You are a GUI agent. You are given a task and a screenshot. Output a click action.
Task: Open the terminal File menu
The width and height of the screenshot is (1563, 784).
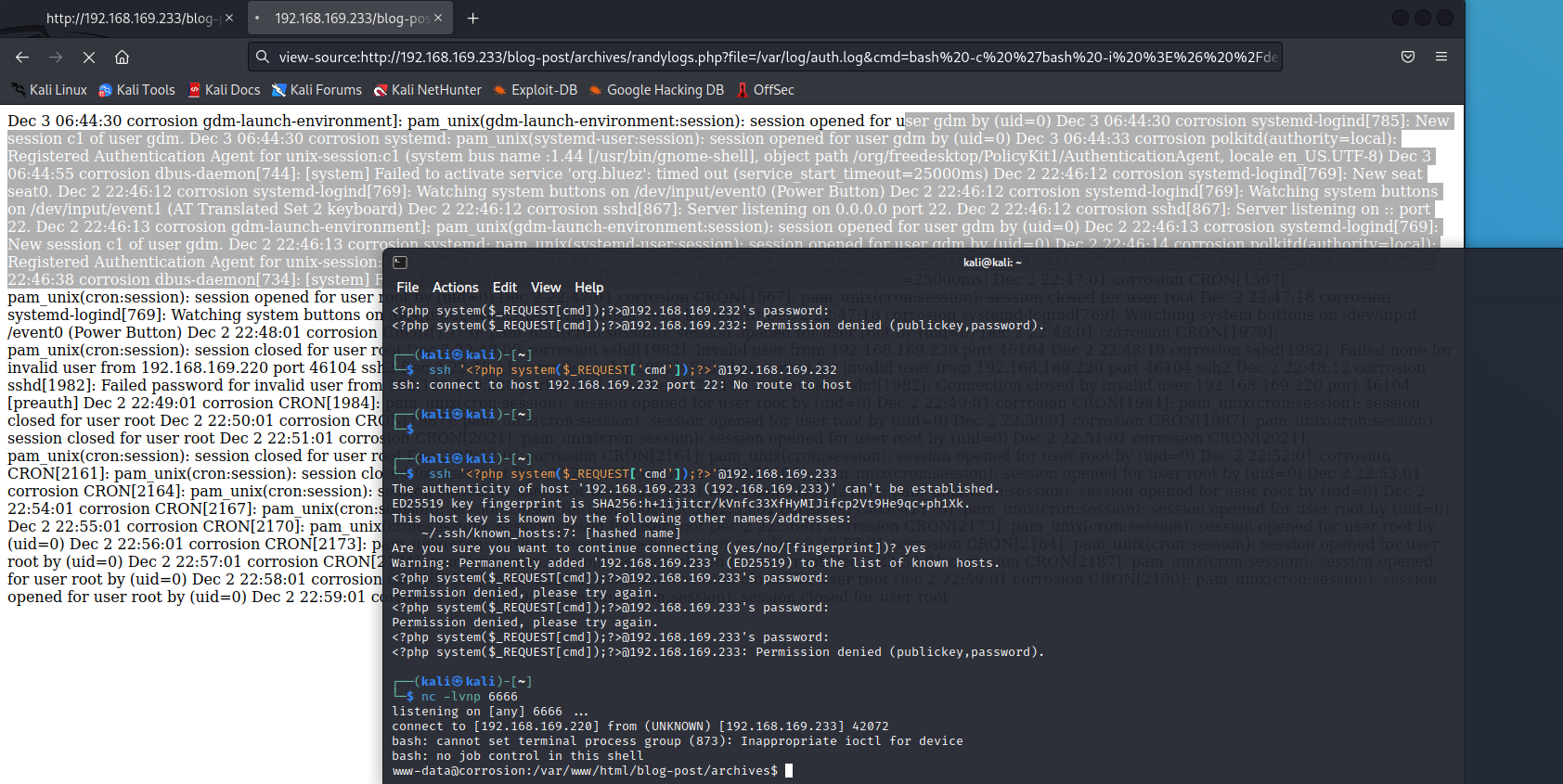407,288
